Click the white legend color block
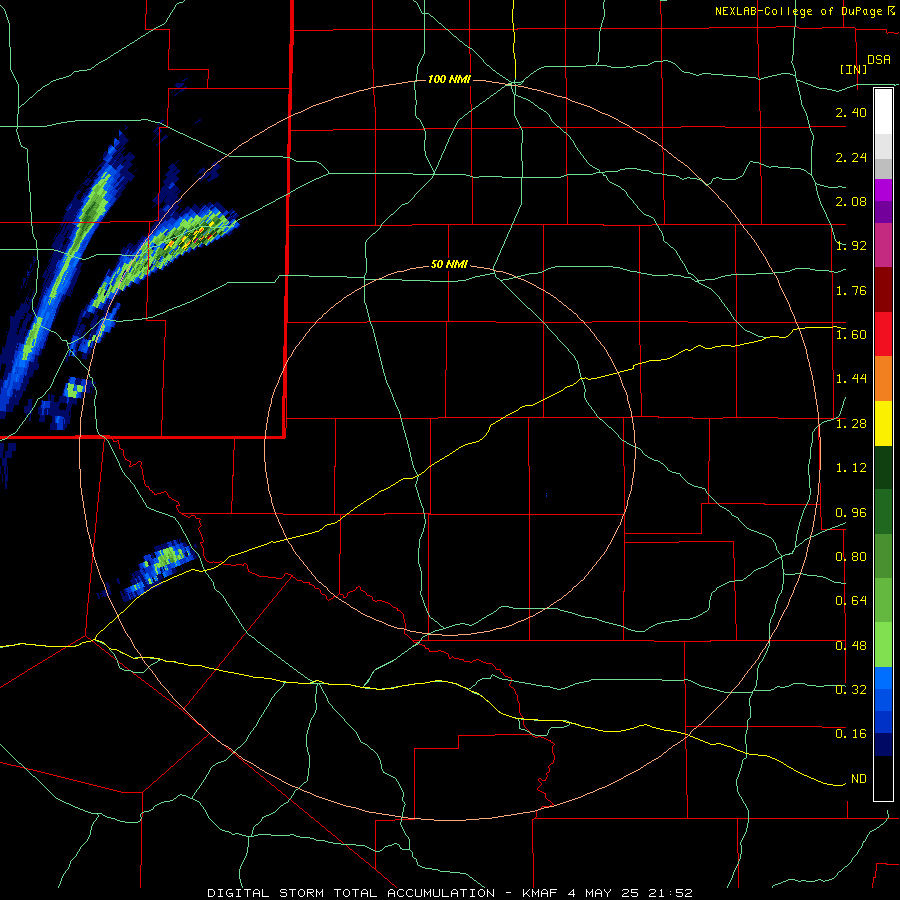The height and width of the screenshot is (900, 900). coord(883,112)
